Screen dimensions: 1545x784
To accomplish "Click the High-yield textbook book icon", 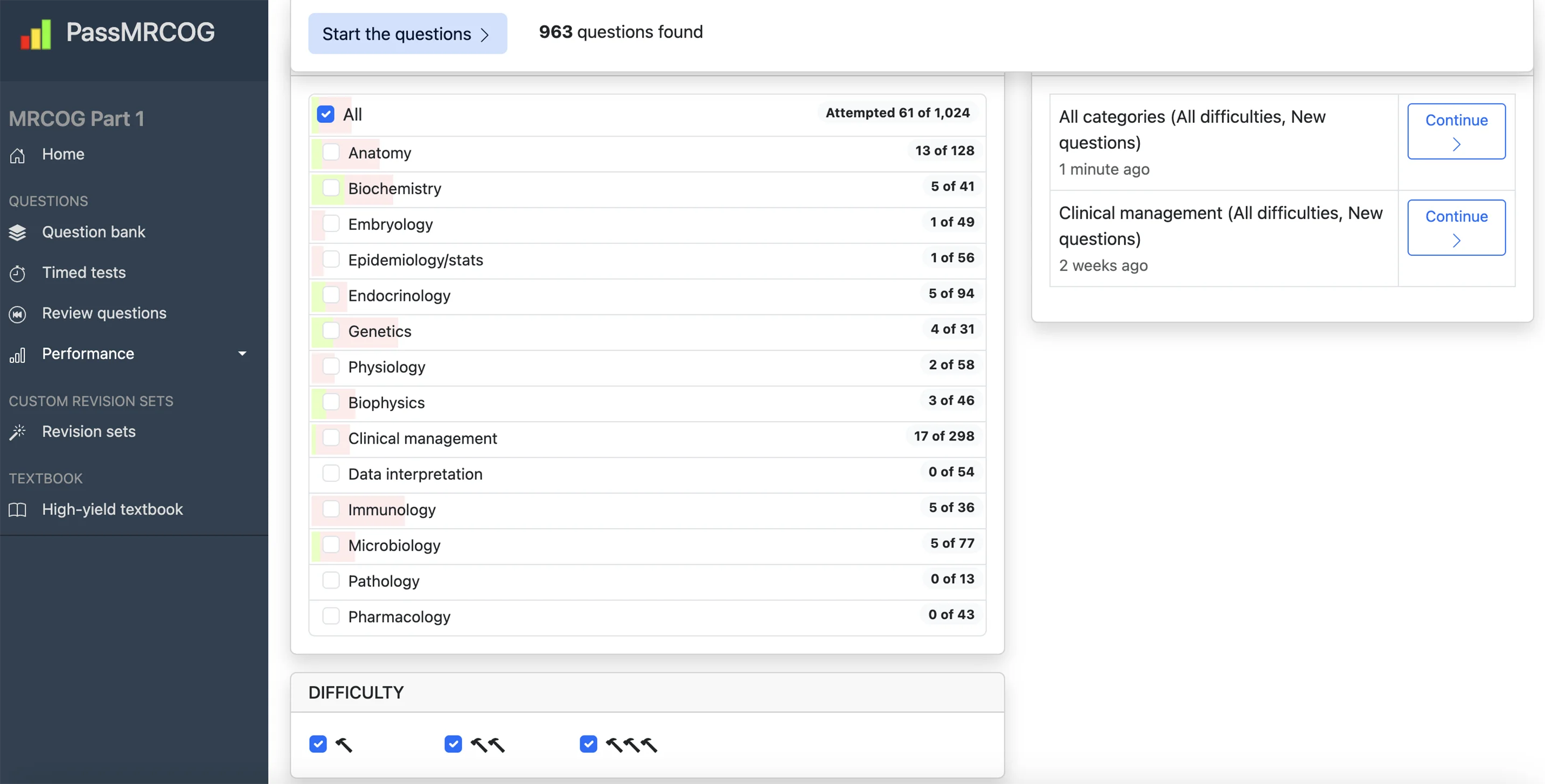I will (17, 510).
